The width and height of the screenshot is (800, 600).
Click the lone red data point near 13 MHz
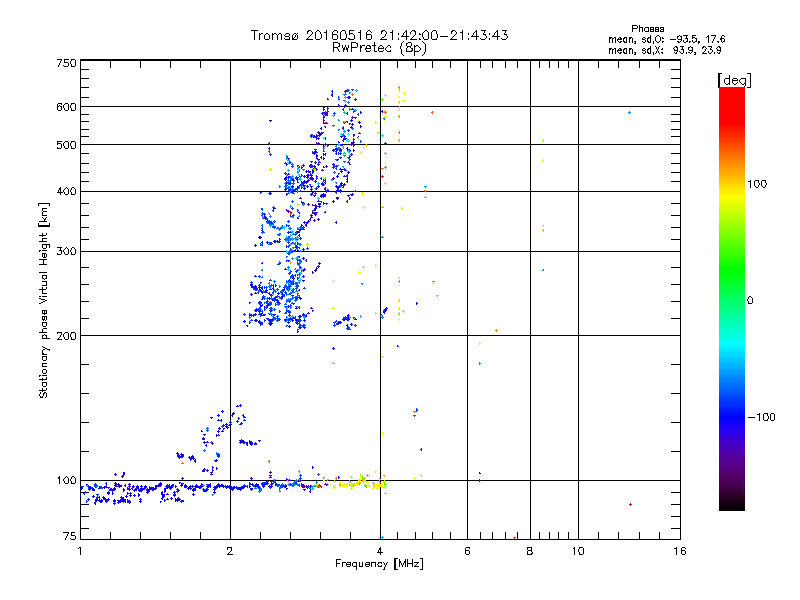tap(631, 505)
